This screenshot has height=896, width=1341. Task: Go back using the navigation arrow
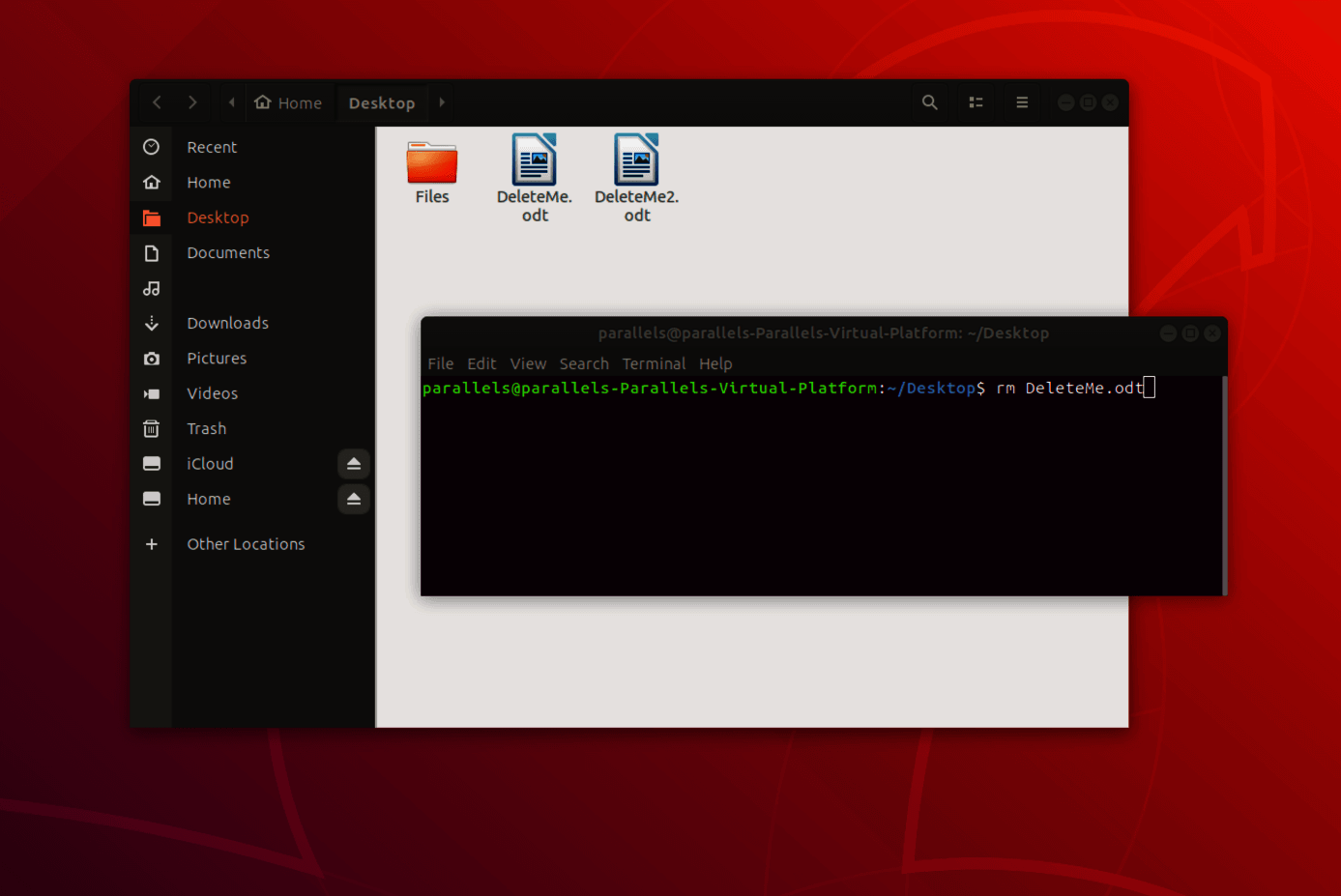tap(157, 102)
